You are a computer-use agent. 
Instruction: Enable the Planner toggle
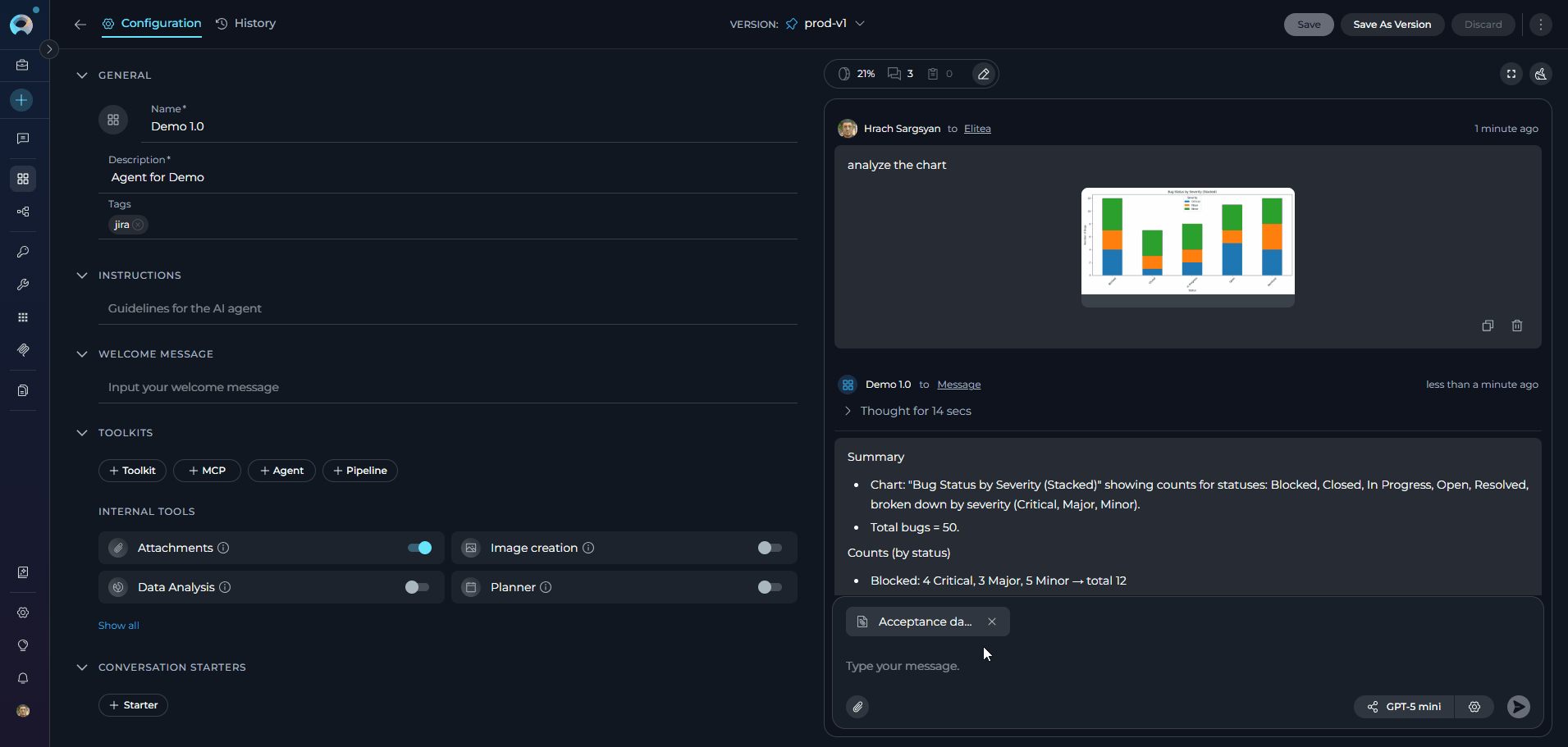770,587
